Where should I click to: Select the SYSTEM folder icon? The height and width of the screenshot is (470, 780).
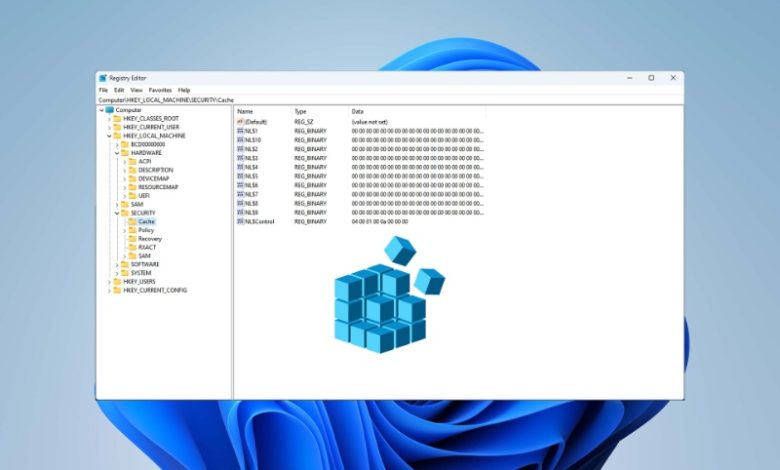point(125,273)
